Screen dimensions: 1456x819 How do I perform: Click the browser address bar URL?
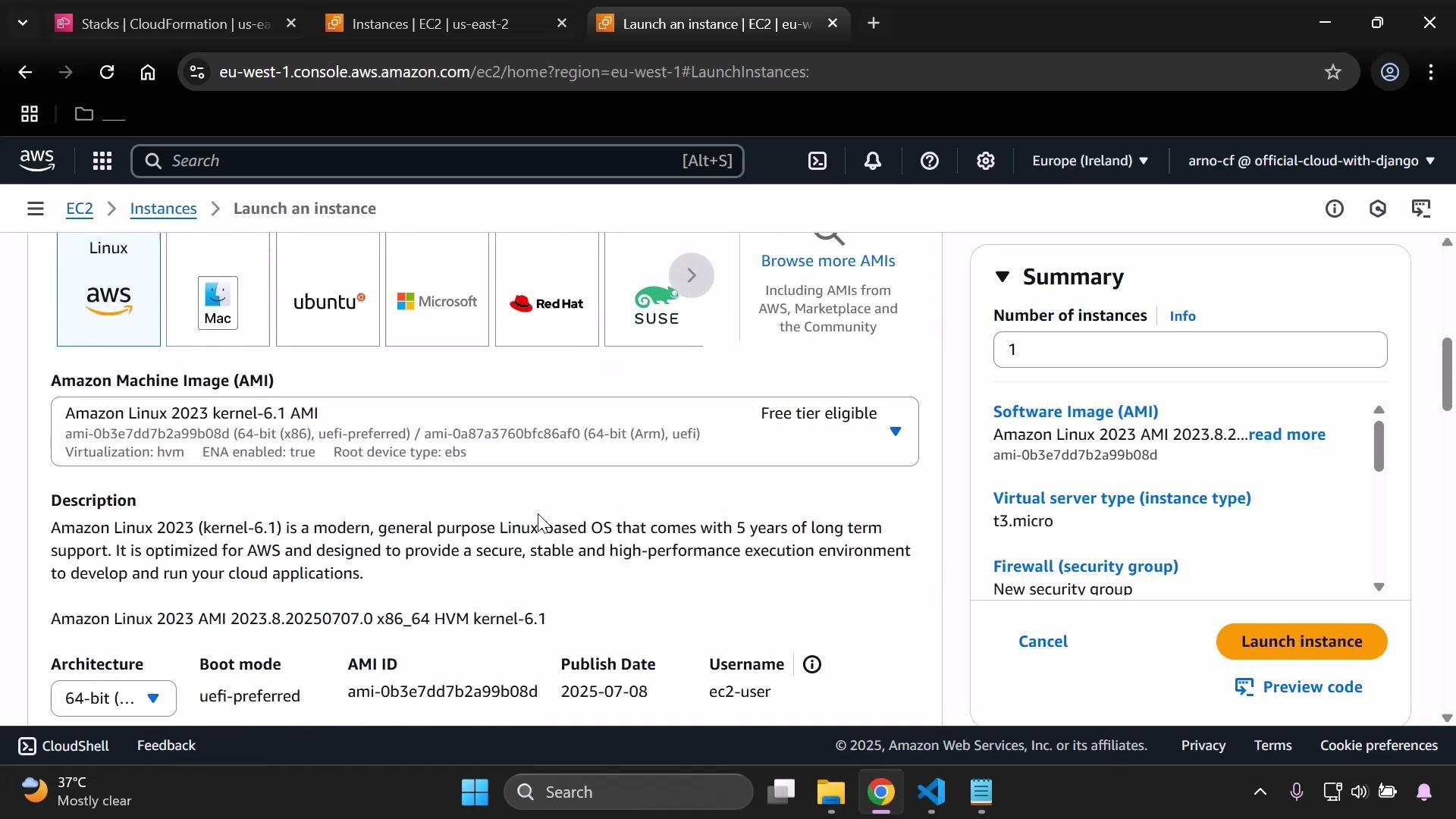(514, 72)
